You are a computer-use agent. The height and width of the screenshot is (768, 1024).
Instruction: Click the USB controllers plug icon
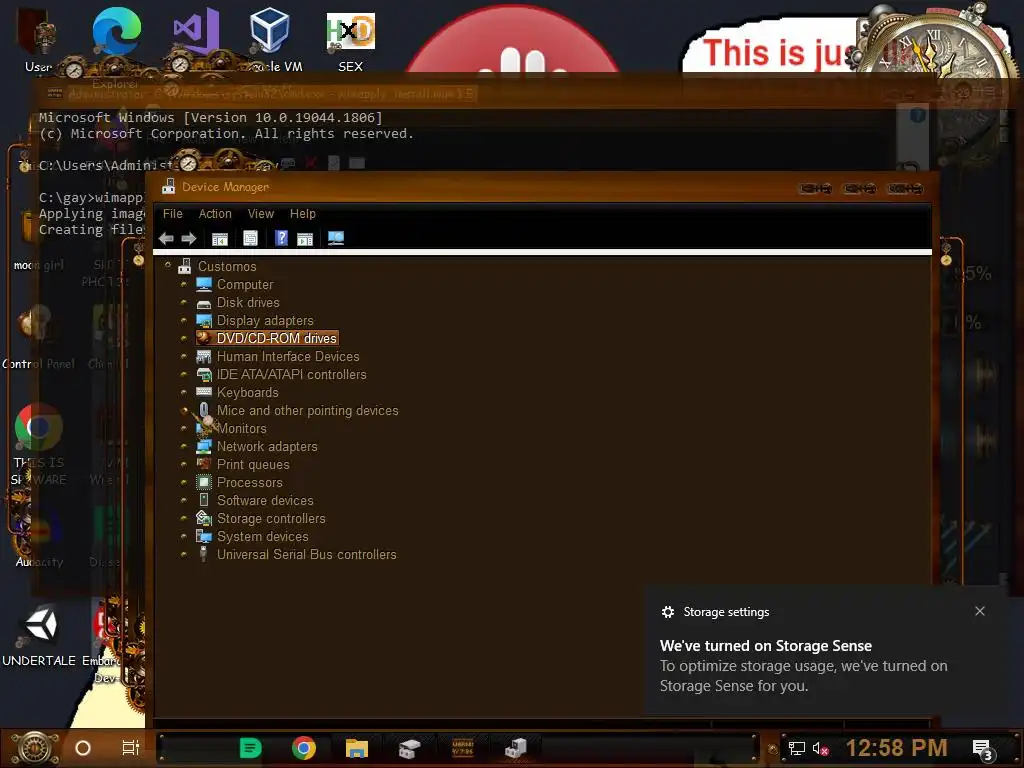pos(204,554)
